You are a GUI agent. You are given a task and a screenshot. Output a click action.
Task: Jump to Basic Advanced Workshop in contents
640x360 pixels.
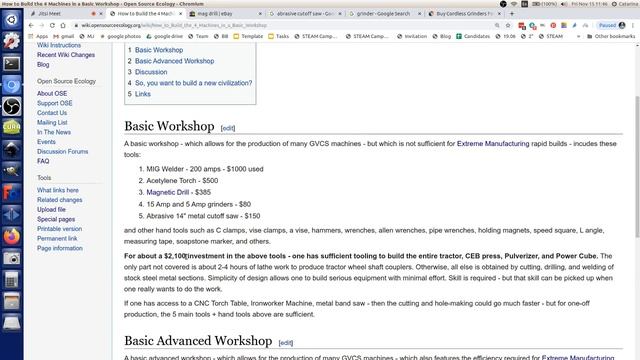174,61
